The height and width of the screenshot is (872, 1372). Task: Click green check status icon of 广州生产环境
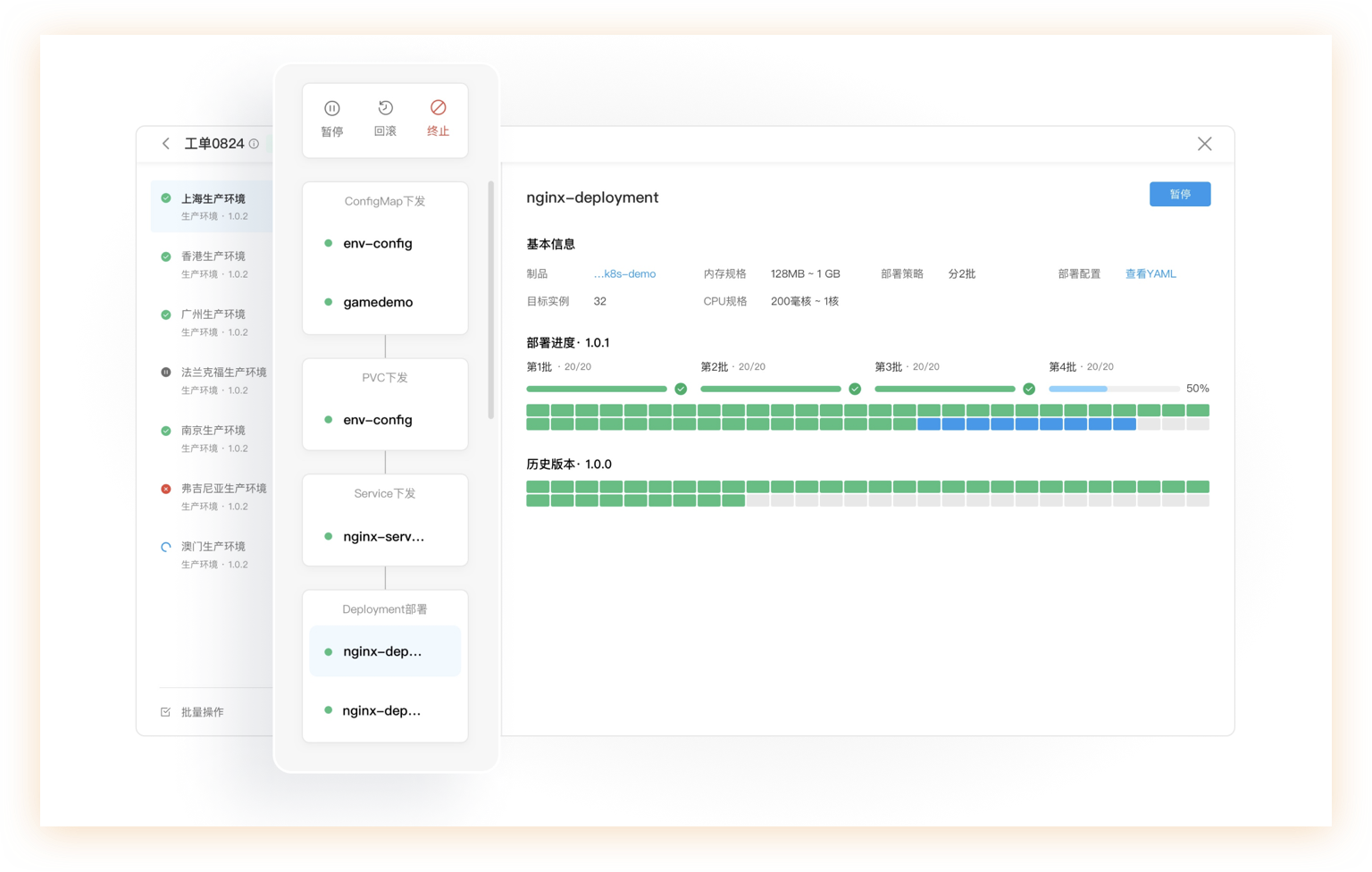(166, 314)
